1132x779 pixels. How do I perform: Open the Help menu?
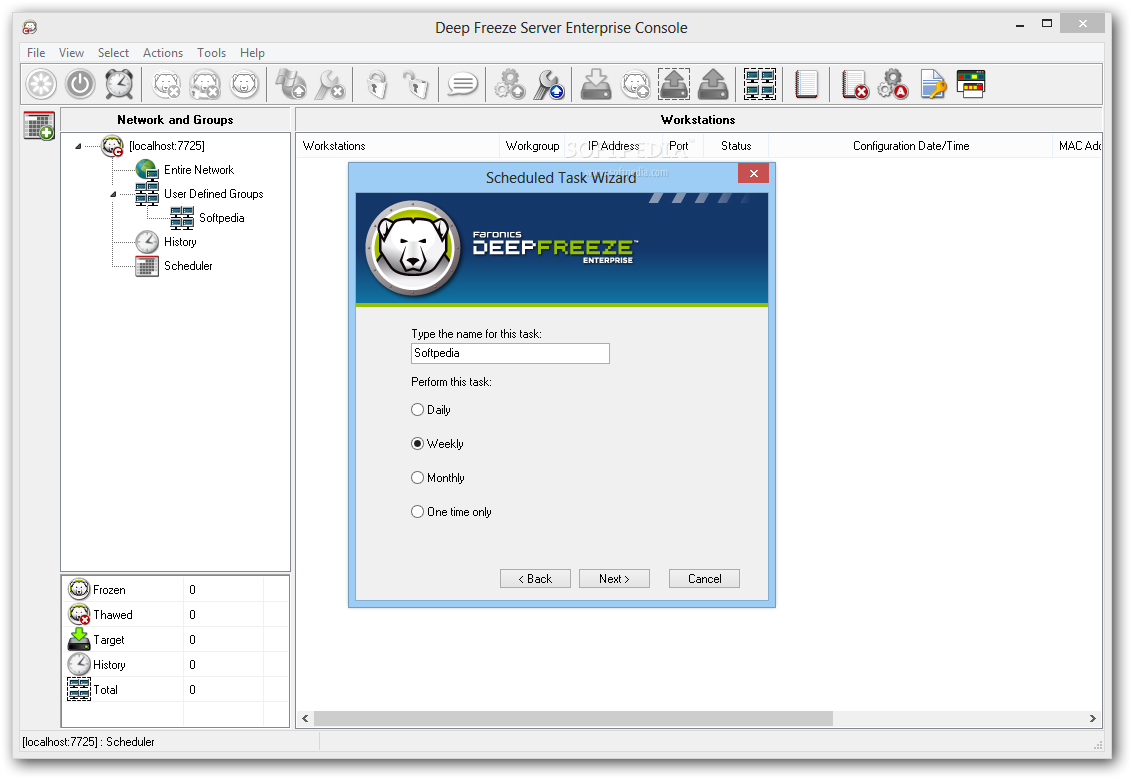[x=253, y=53]
